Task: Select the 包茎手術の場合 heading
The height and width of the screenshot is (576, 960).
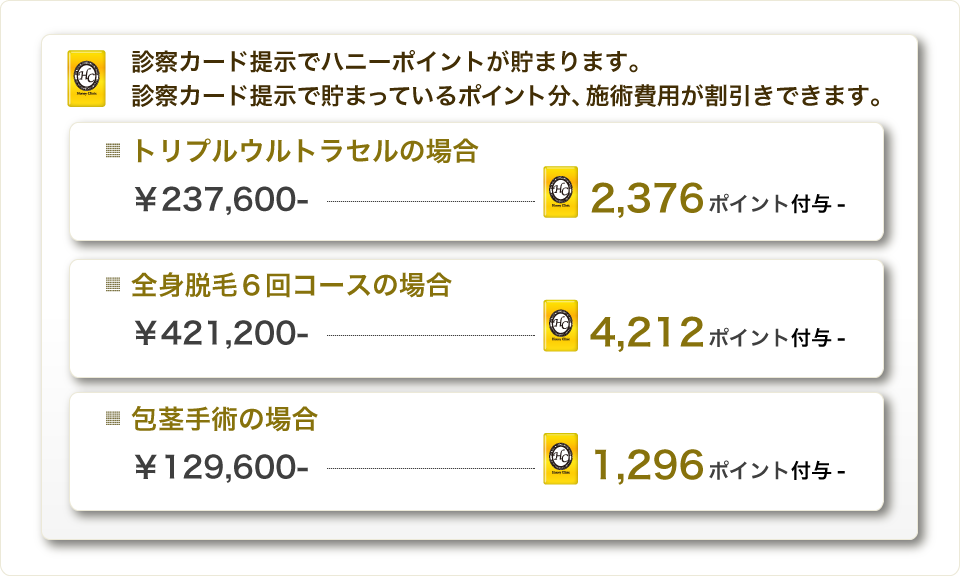Action: pos(225,419)
